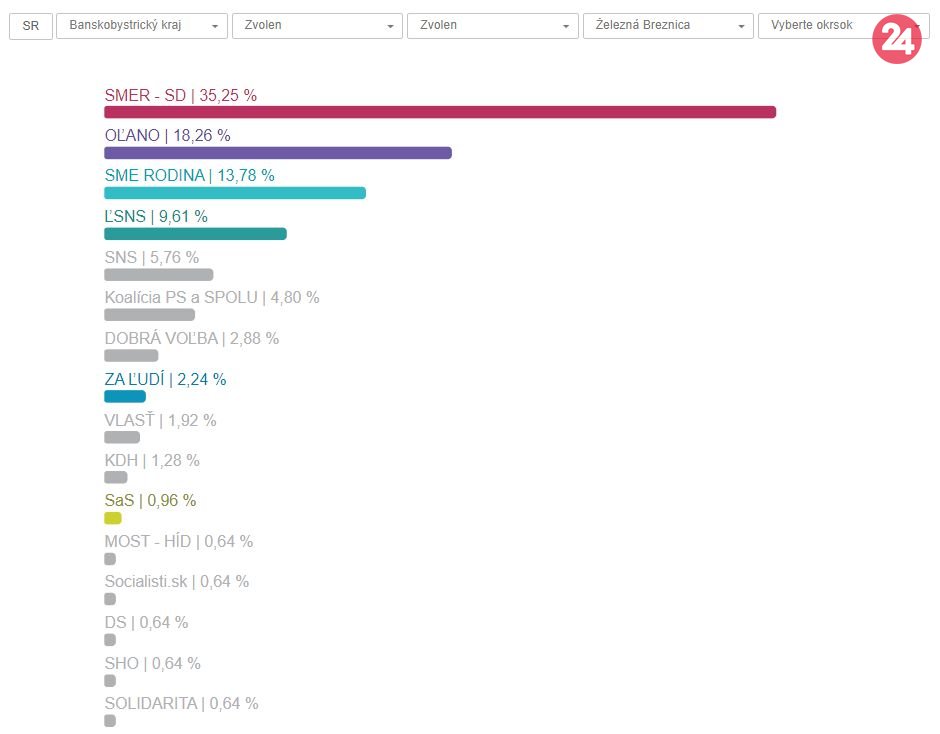Click the SNS gray result bar
940x734 pixels.
(159, 275)
